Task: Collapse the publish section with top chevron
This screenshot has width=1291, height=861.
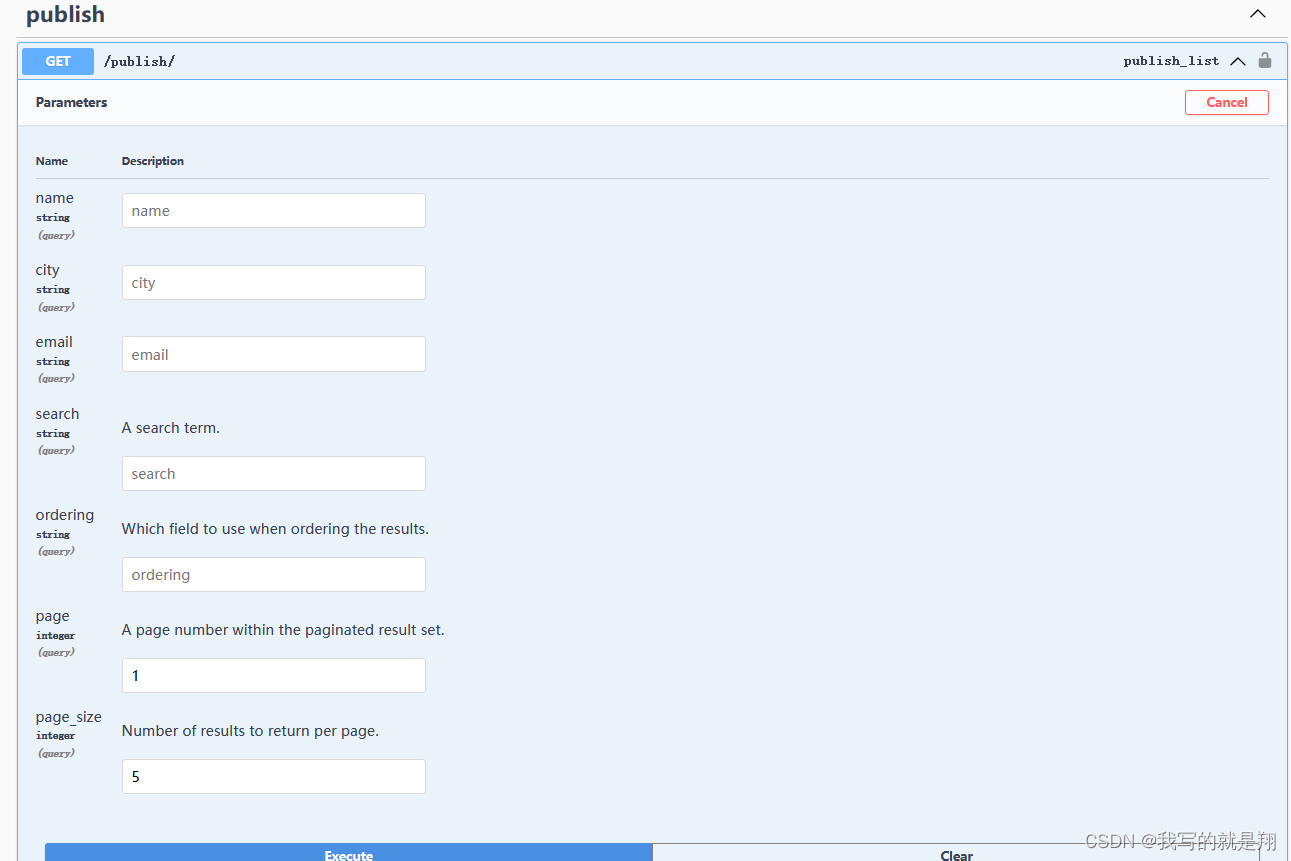Action: (x=1258, y=14)
